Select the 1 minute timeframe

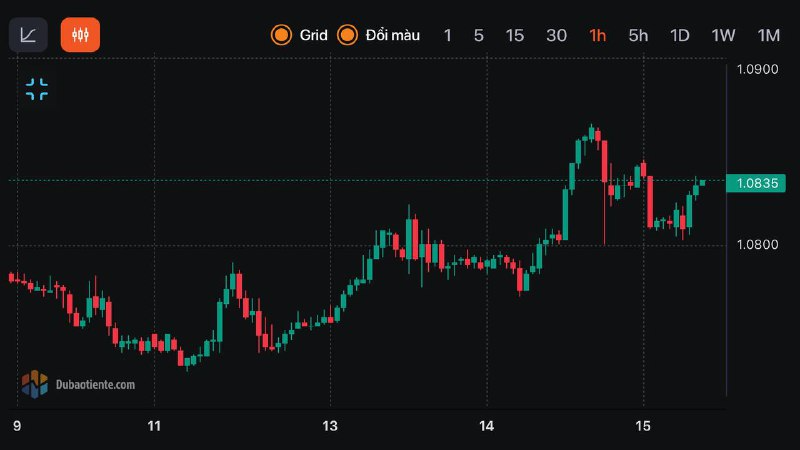tap(447, 35)
